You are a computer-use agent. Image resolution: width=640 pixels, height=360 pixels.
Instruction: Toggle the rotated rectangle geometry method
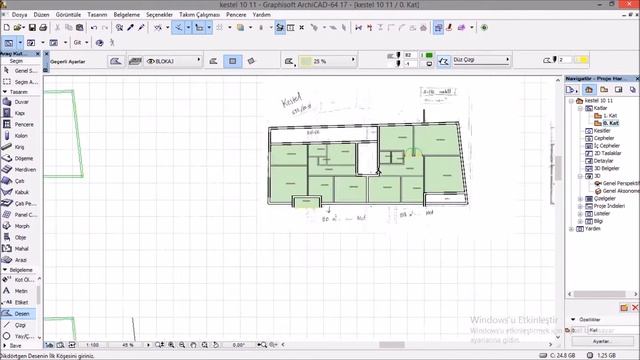point(251,61)
